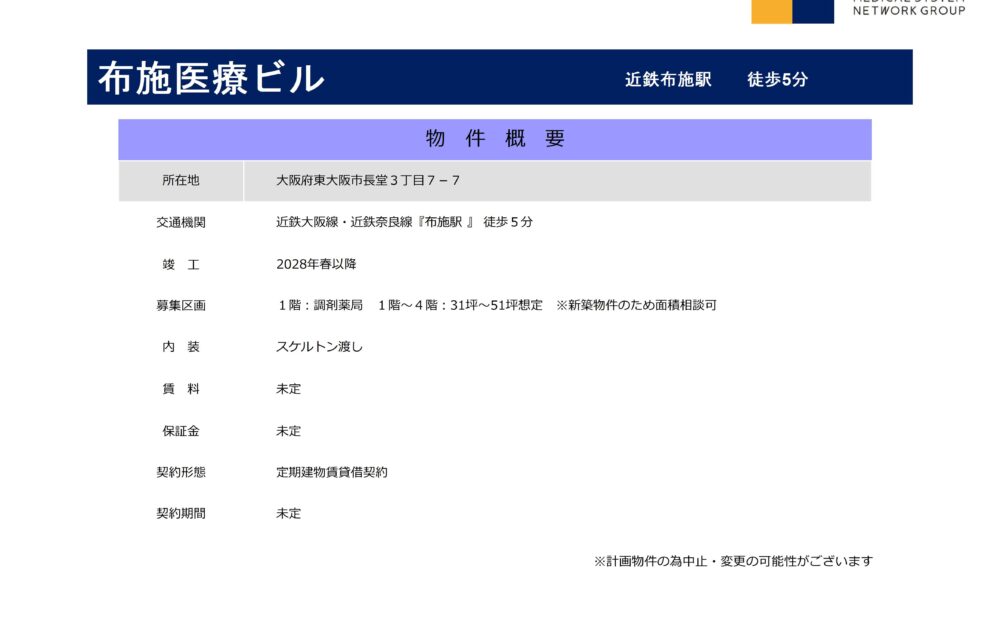1000x640 pixels.
Task: Click the 近鉄布施駅 station label
Action: [668, 80]
